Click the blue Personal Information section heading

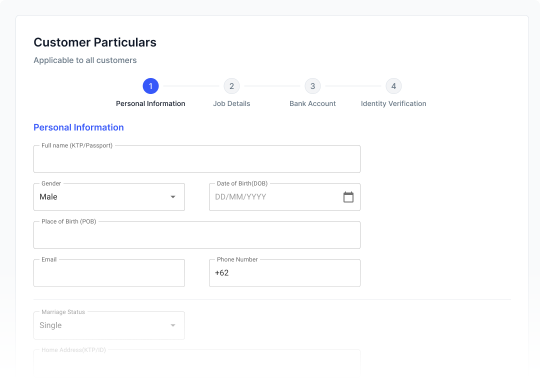[x=79, y=127]
